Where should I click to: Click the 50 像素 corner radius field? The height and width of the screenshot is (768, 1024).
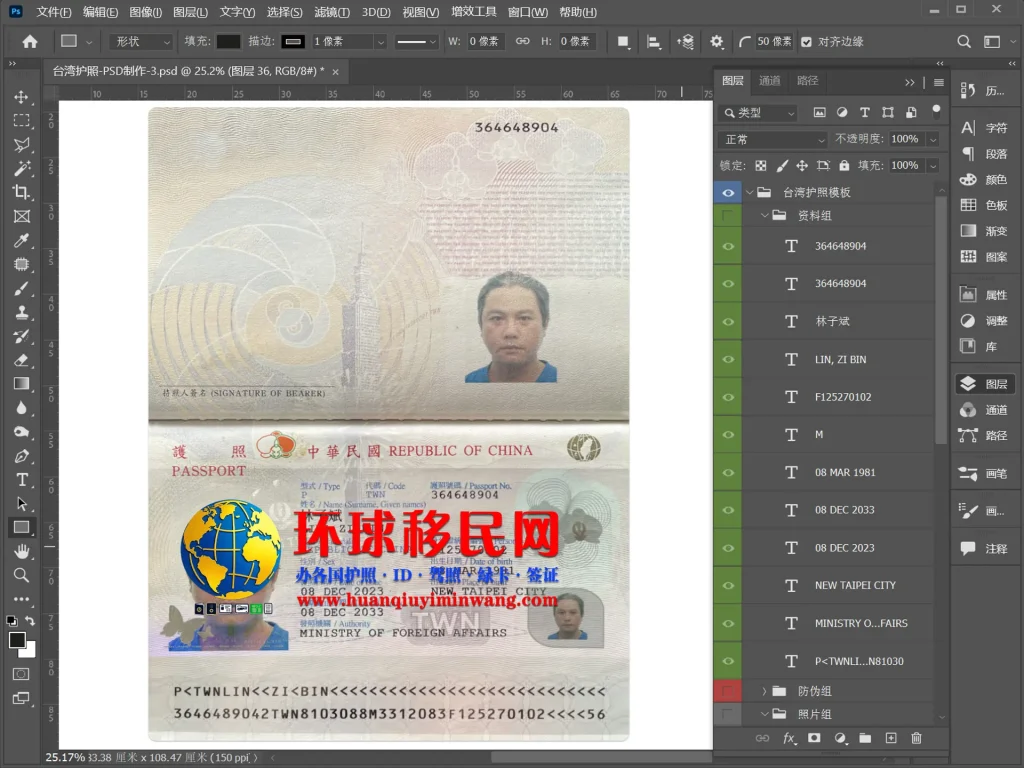774,42
